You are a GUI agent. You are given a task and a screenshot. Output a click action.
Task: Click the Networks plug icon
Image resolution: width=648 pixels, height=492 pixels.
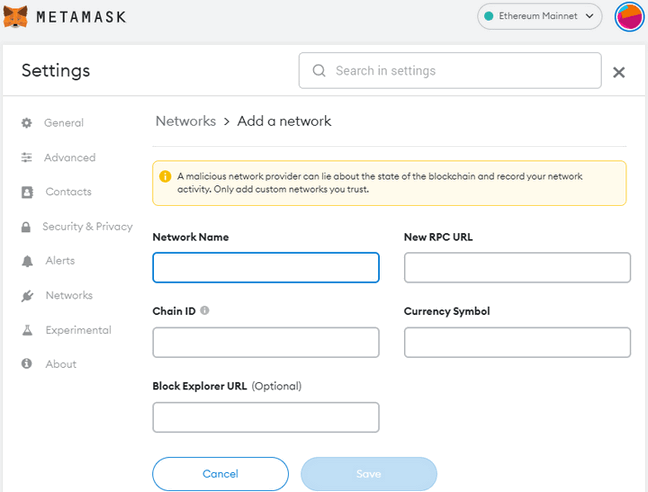(x=27, y=296)
